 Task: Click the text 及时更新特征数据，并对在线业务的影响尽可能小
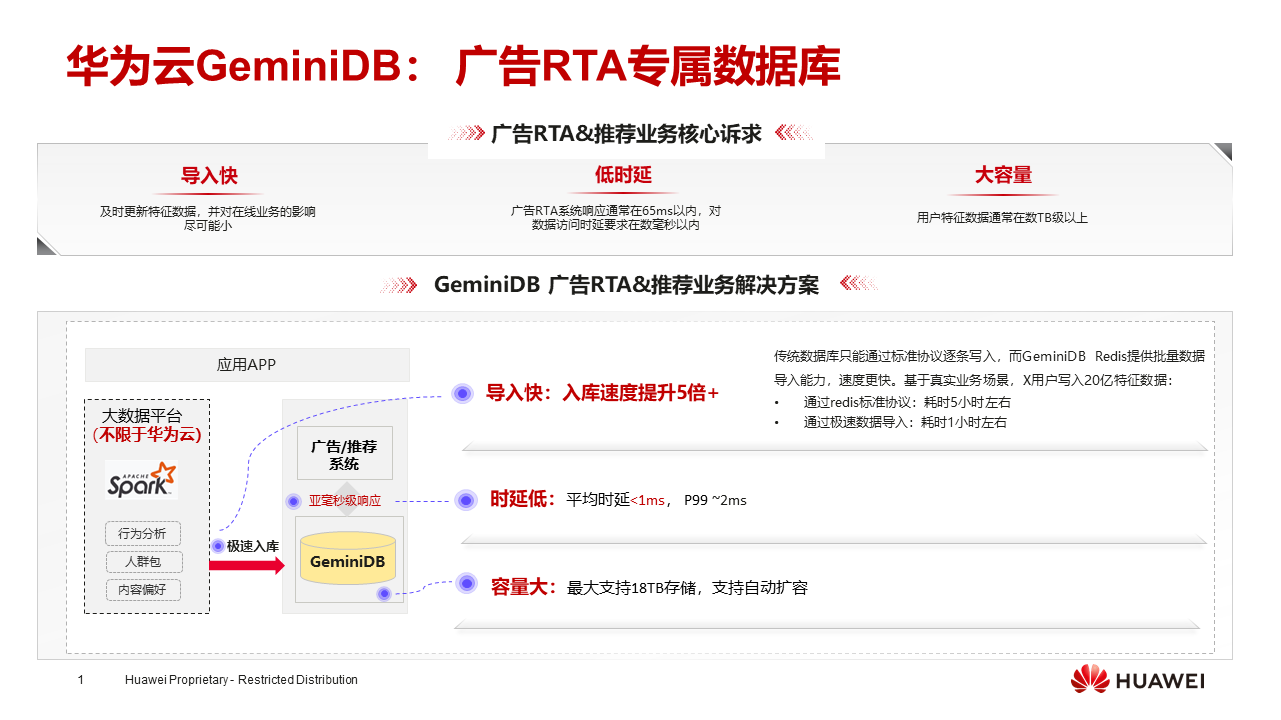(x=208, y=219)
